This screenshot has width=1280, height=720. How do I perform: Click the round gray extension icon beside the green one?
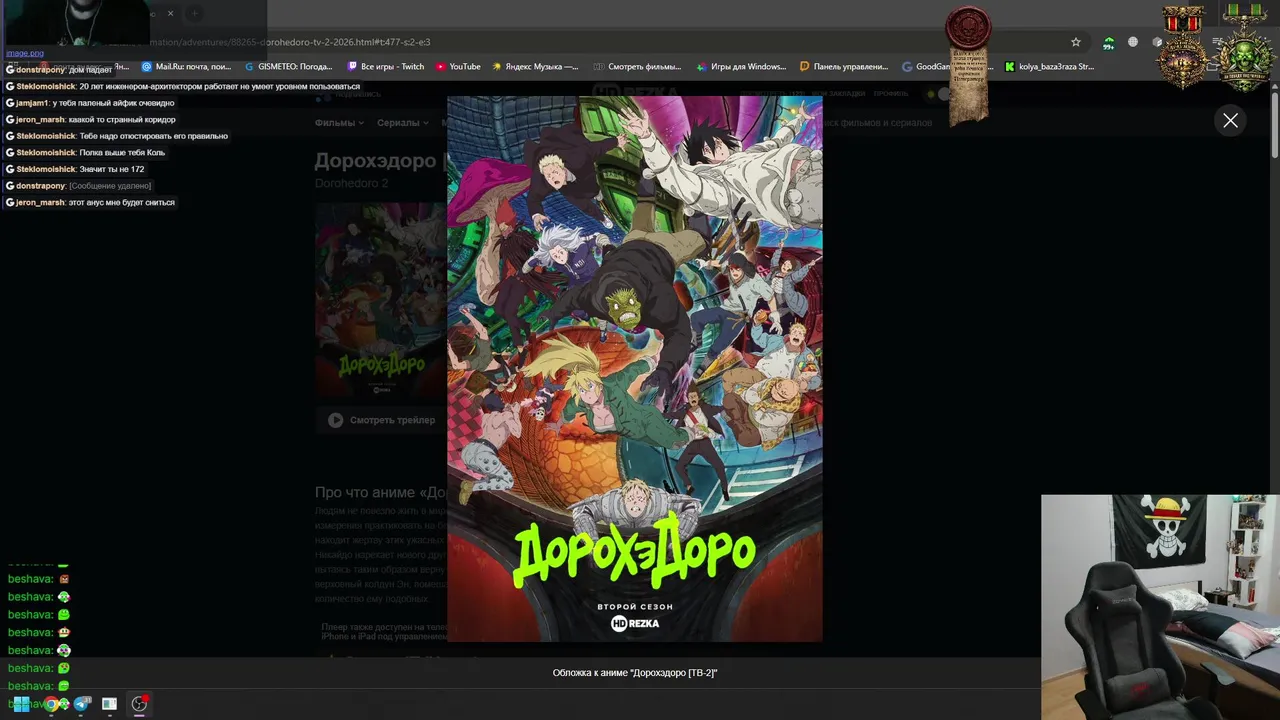pyautogui.click(x=1133, y=42)
